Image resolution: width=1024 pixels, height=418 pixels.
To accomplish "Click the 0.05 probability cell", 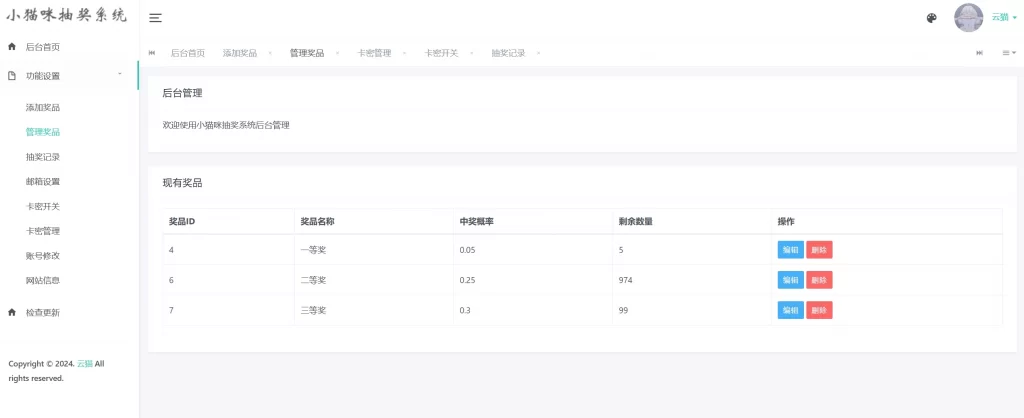I will [533, 249].
